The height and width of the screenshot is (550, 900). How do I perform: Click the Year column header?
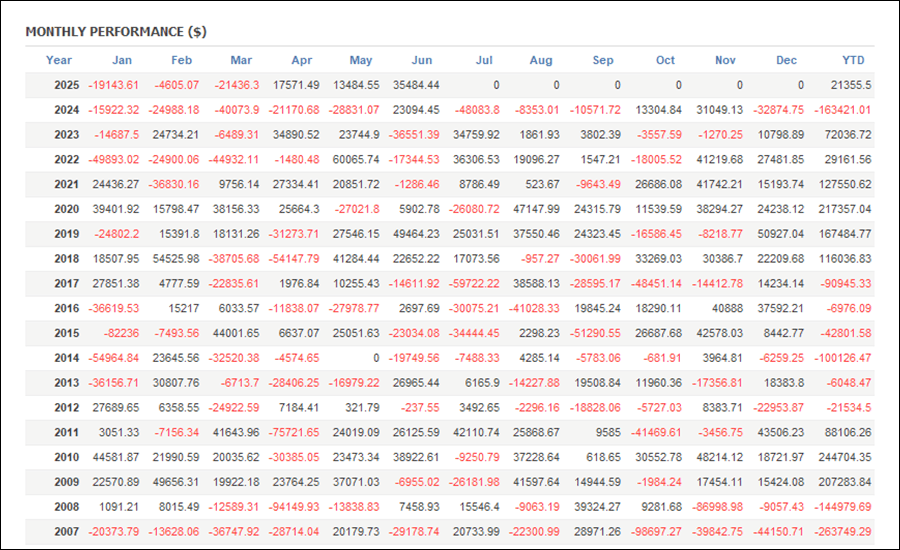point(59,60)
